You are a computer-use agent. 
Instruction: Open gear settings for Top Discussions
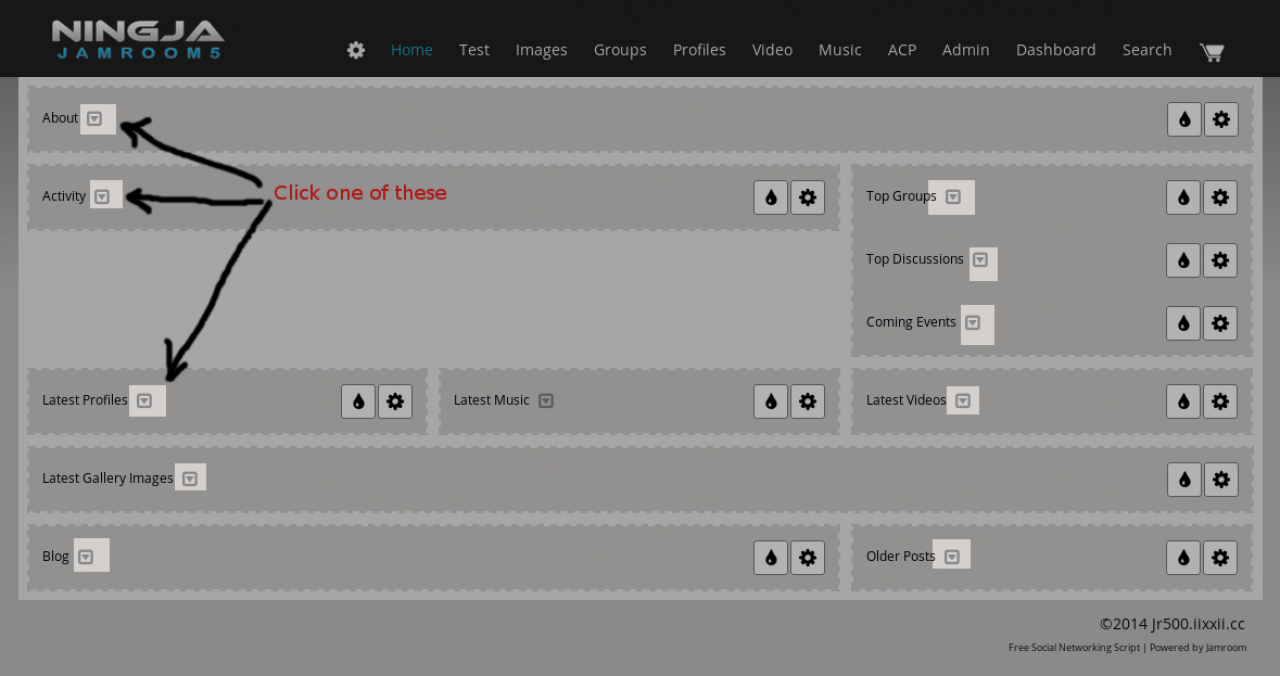(x=1220, y=261)
